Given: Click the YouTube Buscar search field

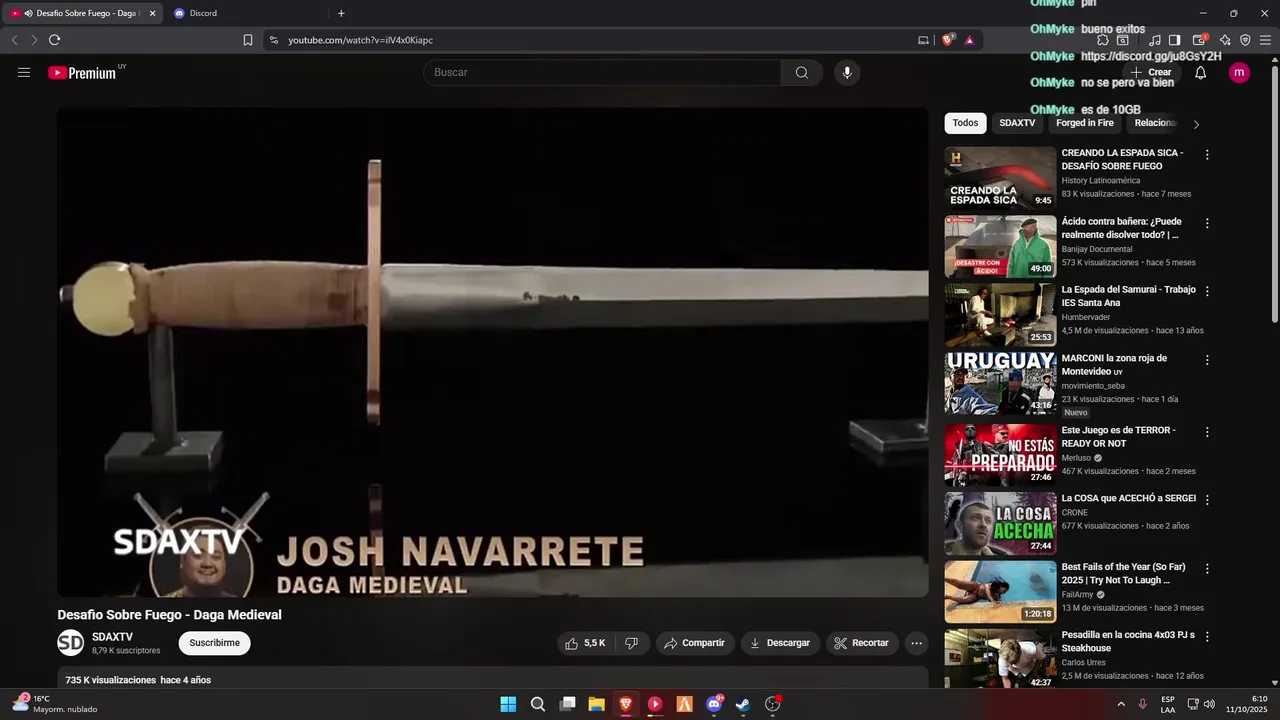Looking at the screenshot, I should [x=603, y=73].
